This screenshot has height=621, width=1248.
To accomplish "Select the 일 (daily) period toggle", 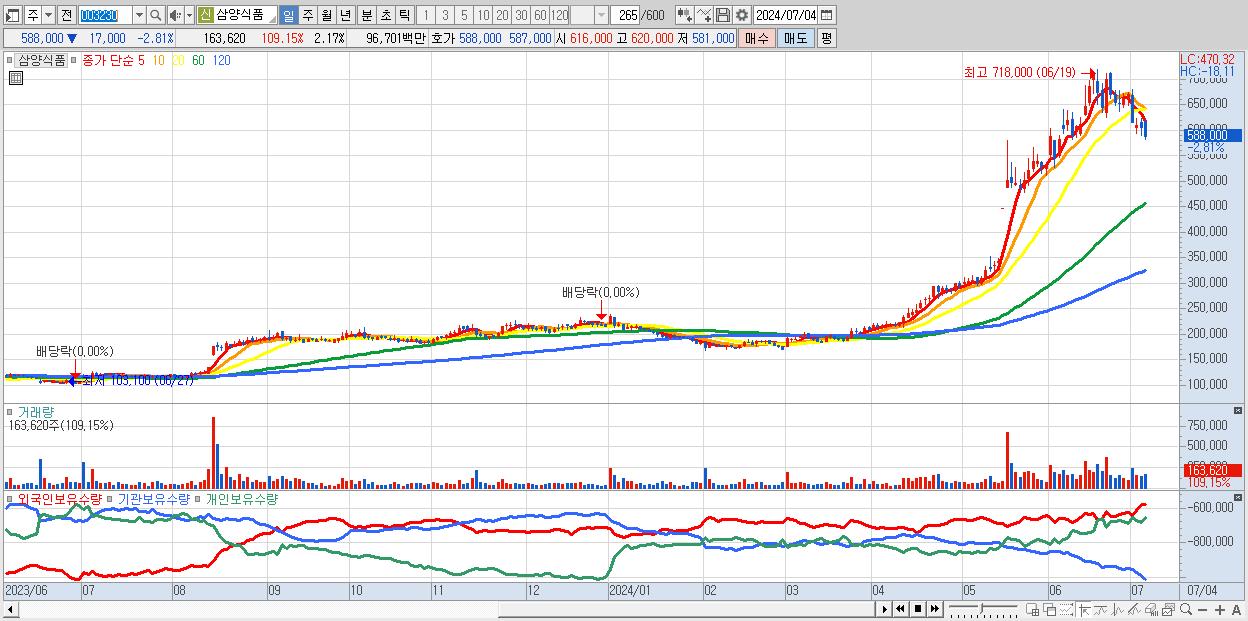I will [288, 15].
